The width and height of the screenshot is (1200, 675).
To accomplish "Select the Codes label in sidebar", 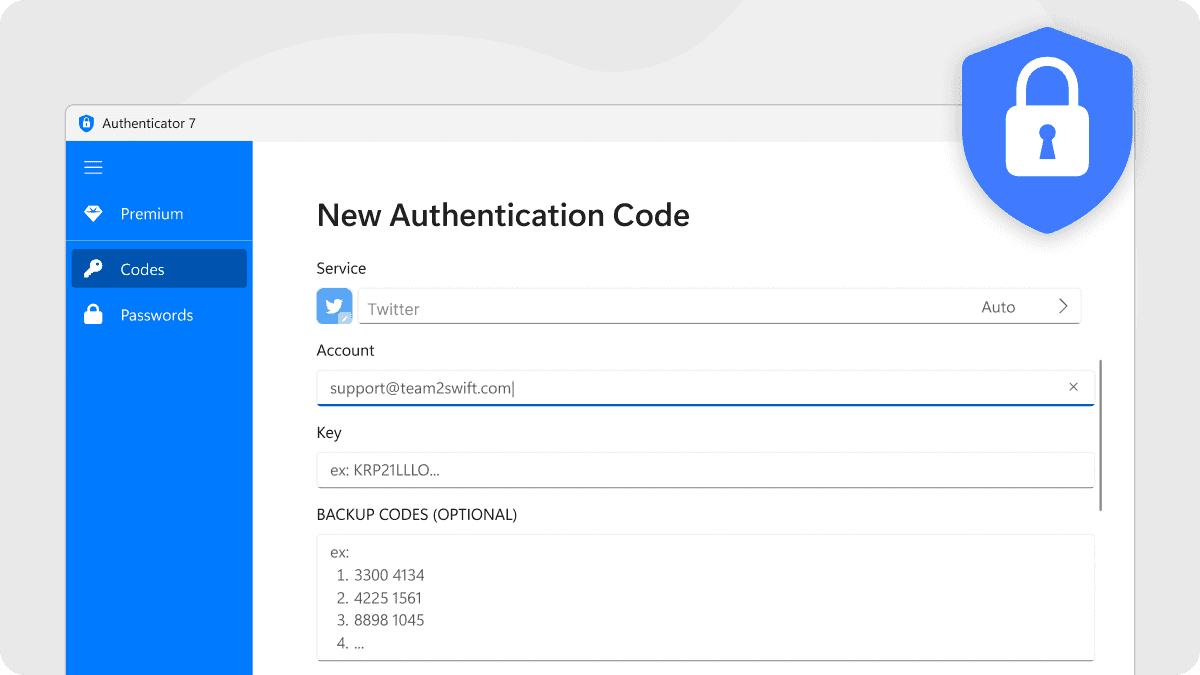I will coord(142,269).
